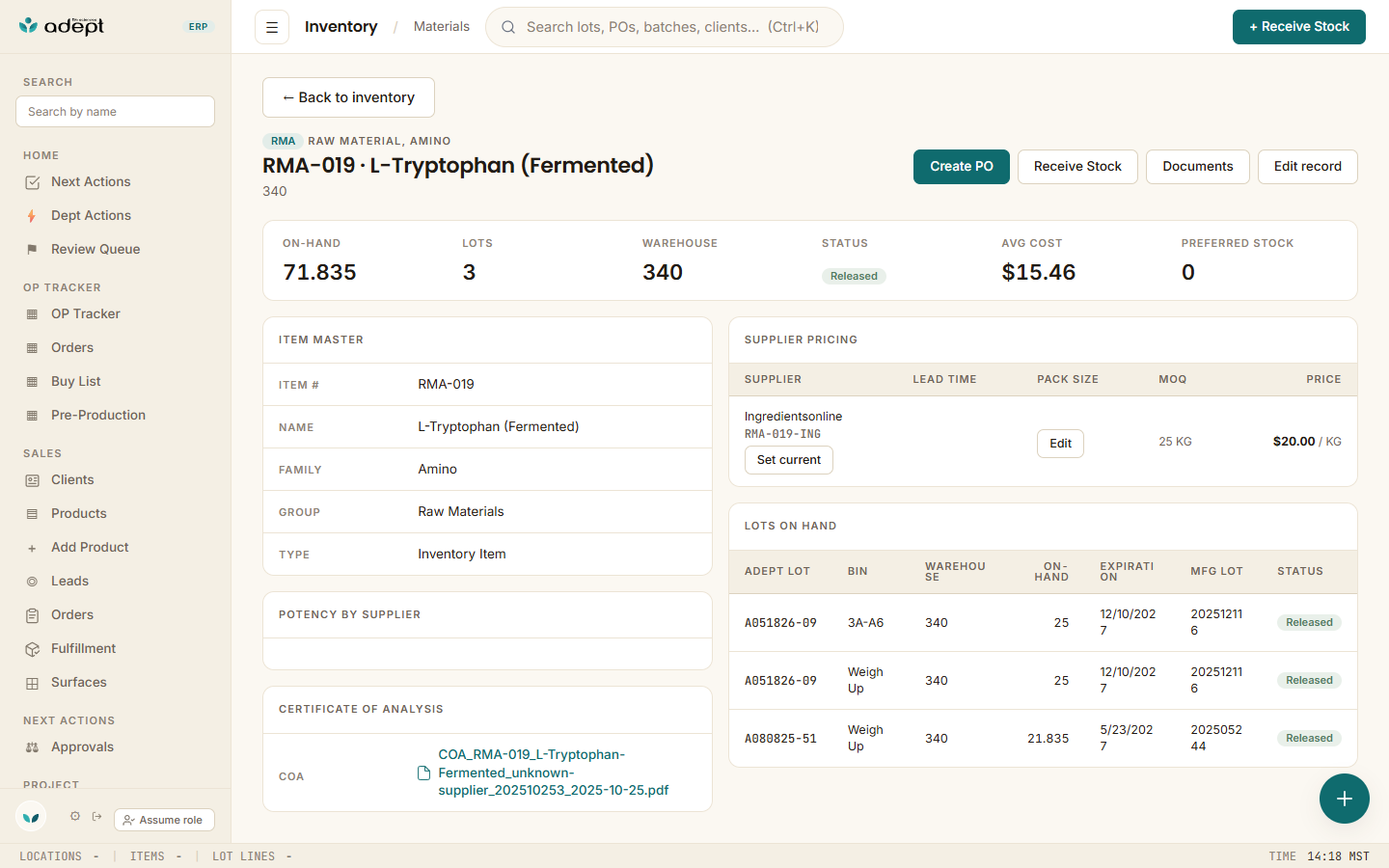Click the supplier code RMA-019-ING
The width and height of the screenshot is (1389, 868).
pos(782,434)
